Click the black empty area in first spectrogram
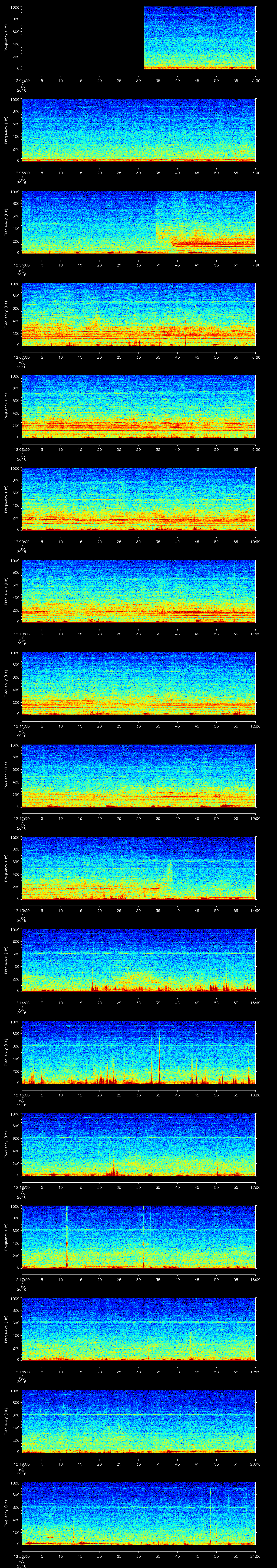 pyautogui.click(x=82, y=38)
